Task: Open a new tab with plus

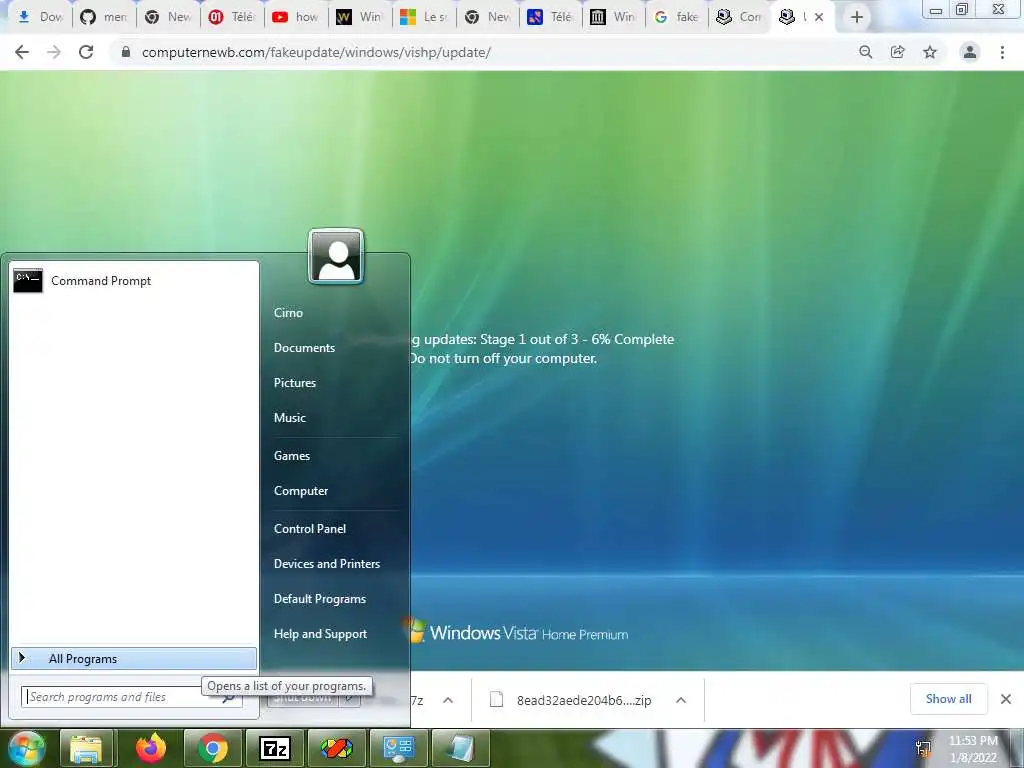Action: point(857,17)
